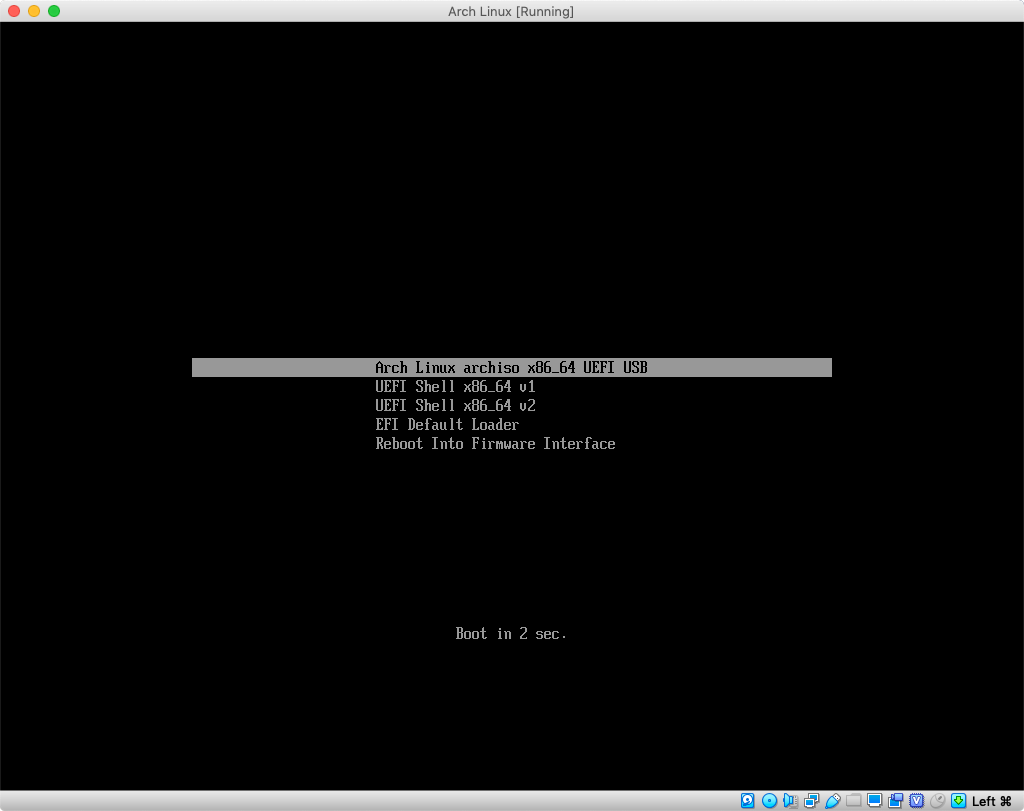Choose the EFI Default Loader entry
This screenshot has height=811, width=1024.
point(447,424)
